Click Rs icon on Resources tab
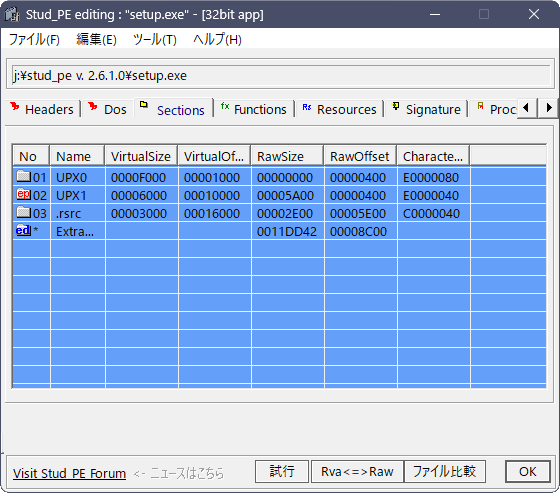 [x=307, y=107]
